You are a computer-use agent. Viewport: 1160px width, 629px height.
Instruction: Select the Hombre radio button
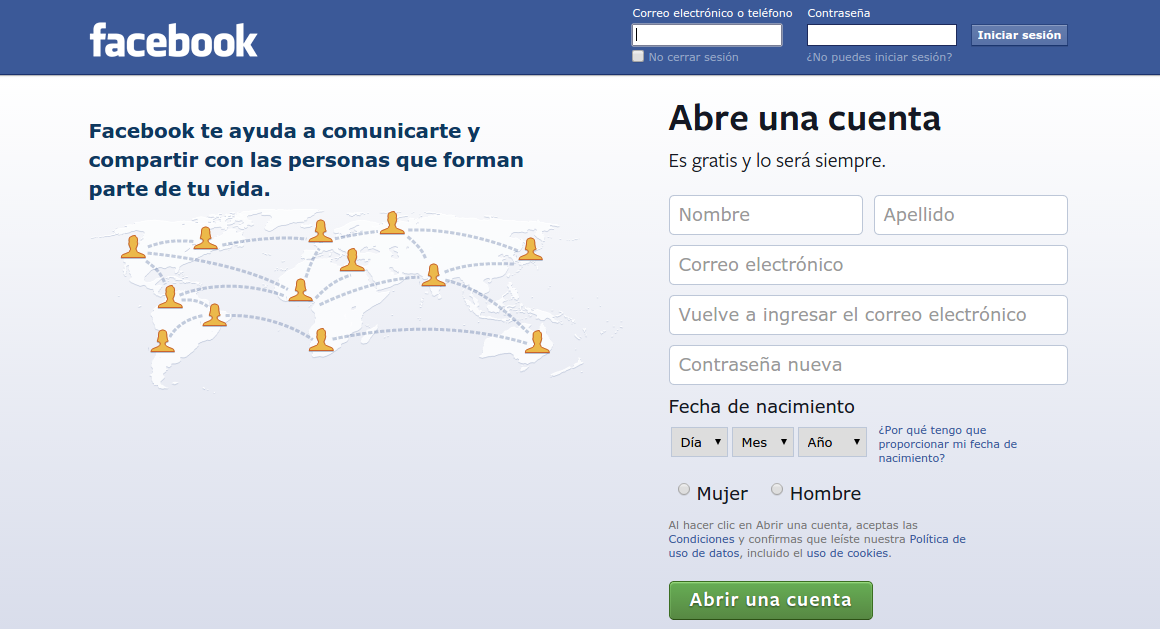coord(777,490)
